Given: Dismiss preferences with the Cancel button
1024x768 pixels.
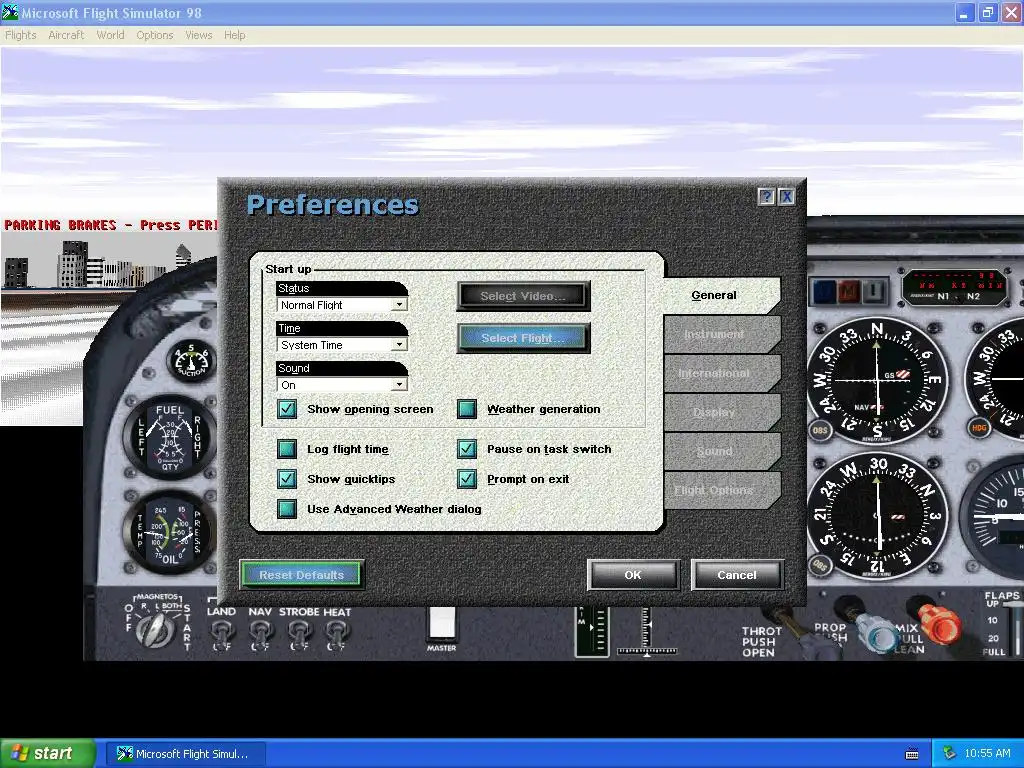Looking at the screenshot, I should click(x=737, y=575).
